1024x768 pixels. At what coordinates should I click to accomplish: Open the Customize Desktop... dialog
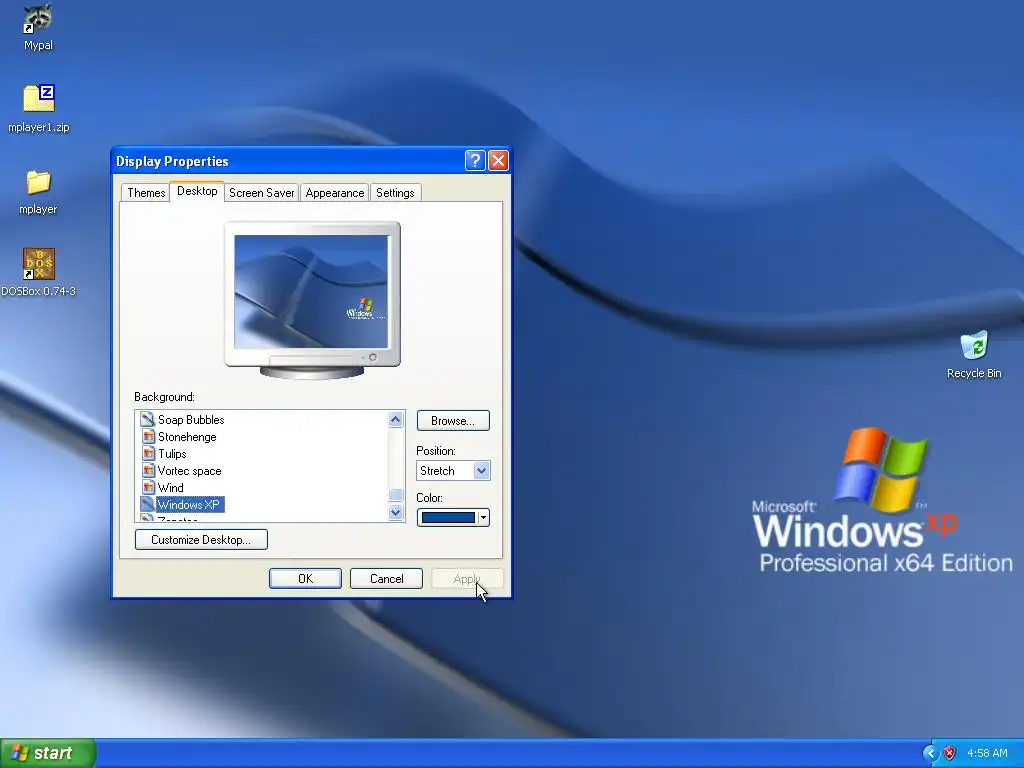pyautogui.click(x=201, y=539)
